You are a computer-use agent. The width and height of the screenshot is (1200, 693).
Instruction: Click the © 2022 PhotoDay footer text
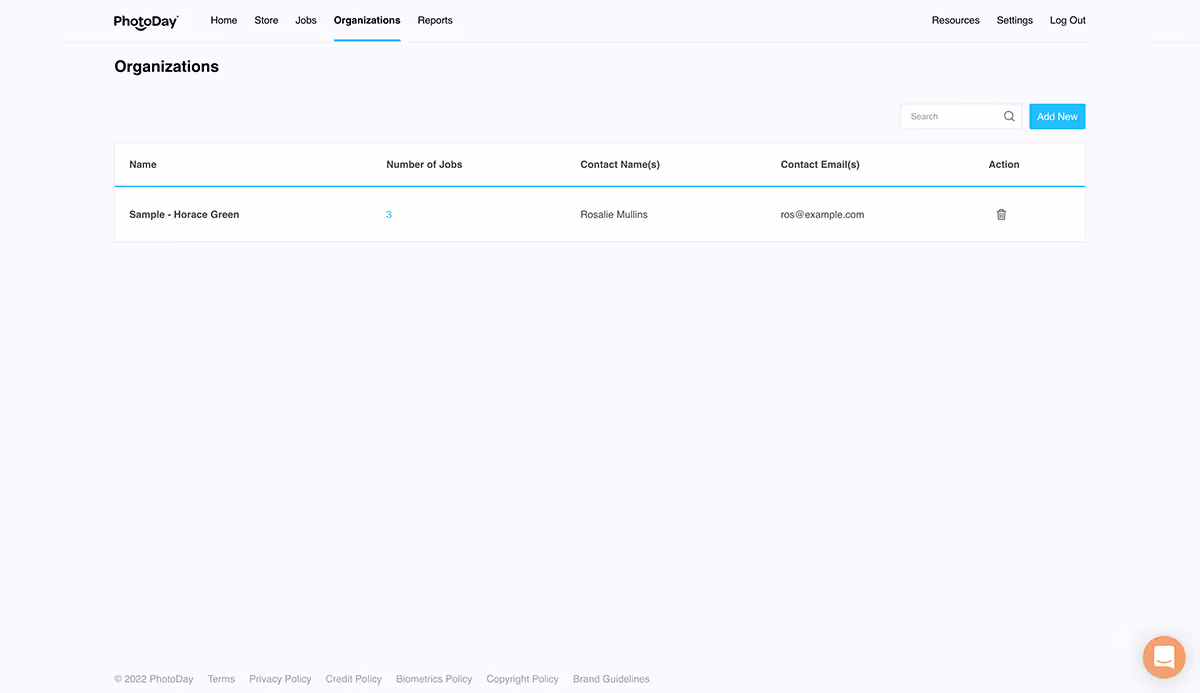pos(154,679)
